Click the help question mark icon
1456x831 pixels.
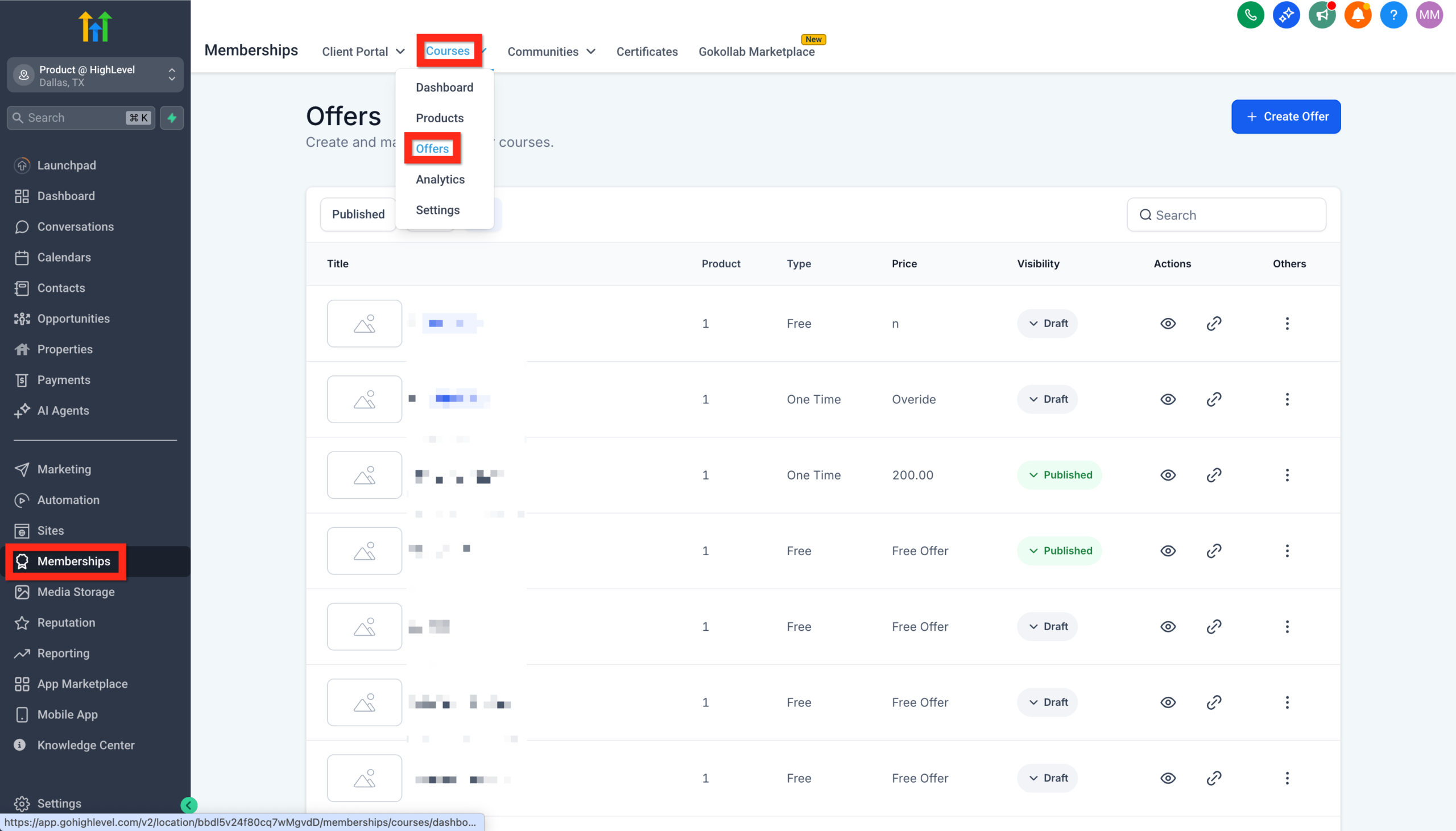[x=1393, y=15]
